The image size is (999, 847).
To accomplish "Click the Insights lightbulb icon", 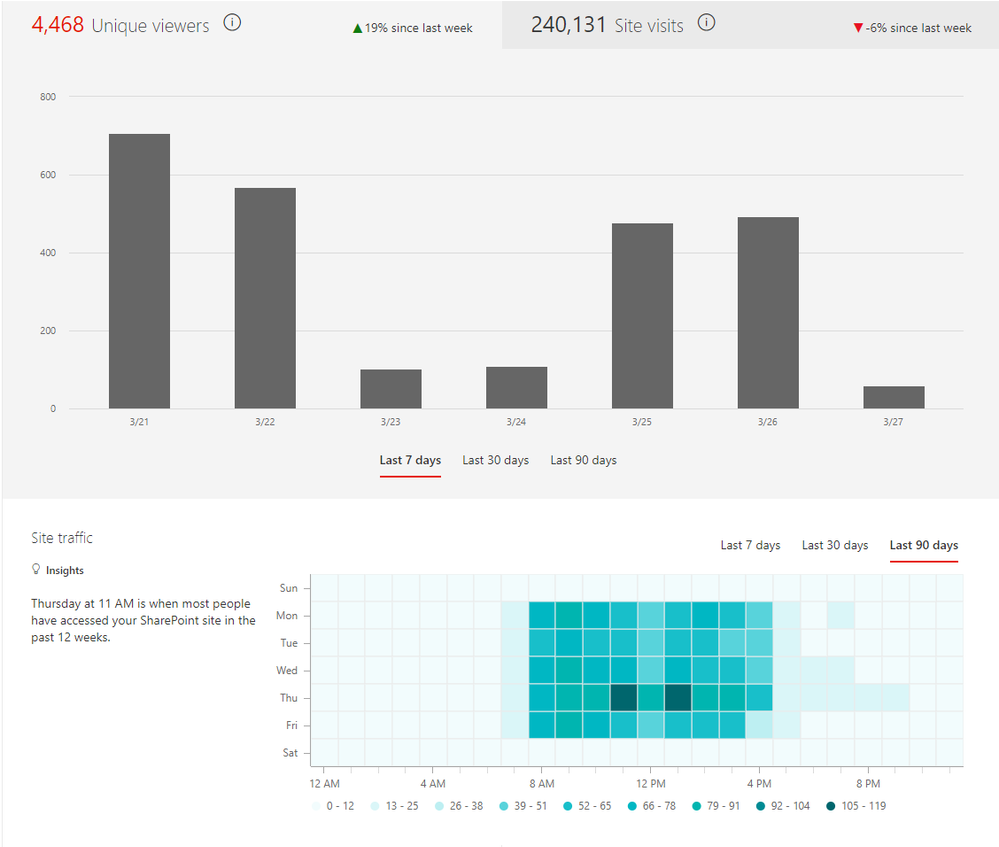I will click(x=36, y=569).
